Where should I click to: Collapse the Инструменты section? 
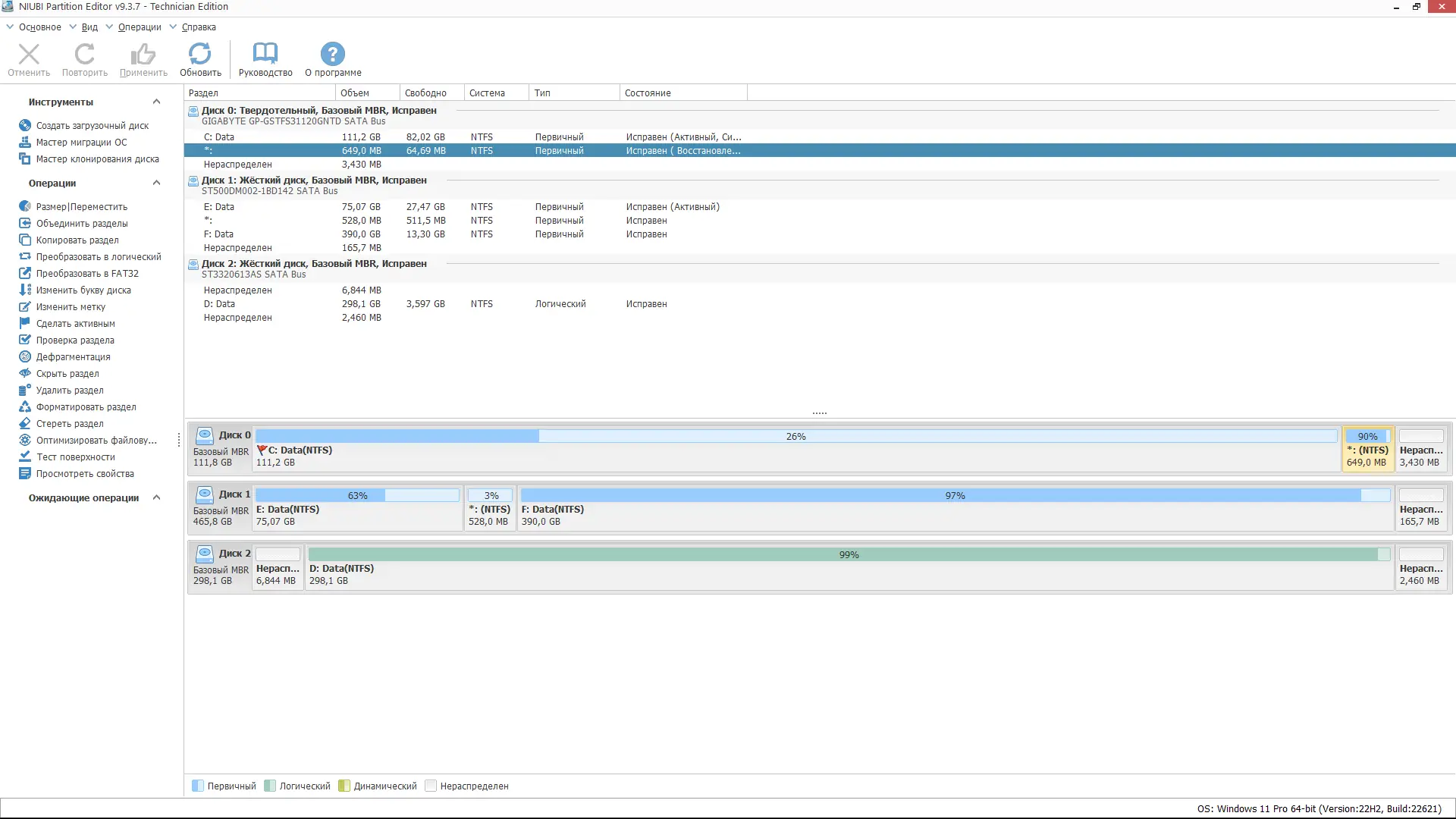pos(156,102)
